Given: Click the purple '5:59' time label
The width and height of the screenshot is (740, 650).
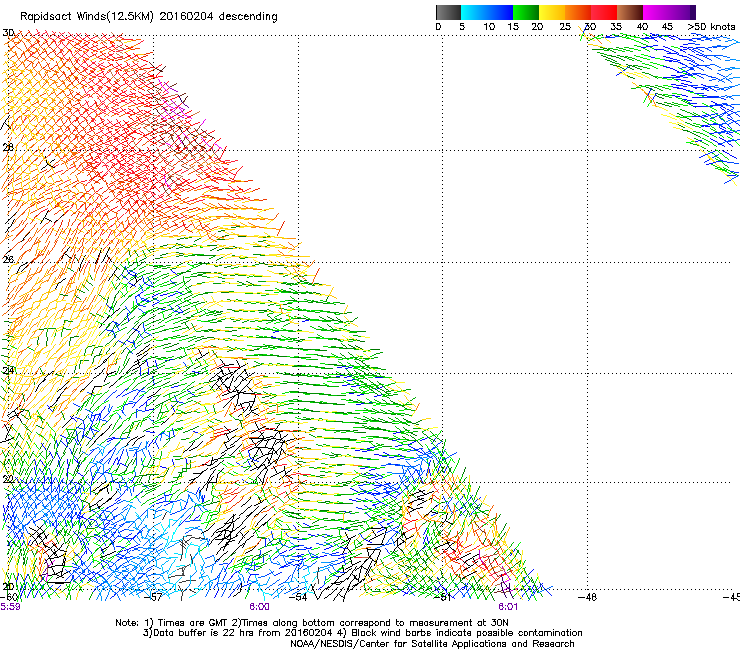Looking at the screenshot, I should pyautogui.click(x=10, y=607).
